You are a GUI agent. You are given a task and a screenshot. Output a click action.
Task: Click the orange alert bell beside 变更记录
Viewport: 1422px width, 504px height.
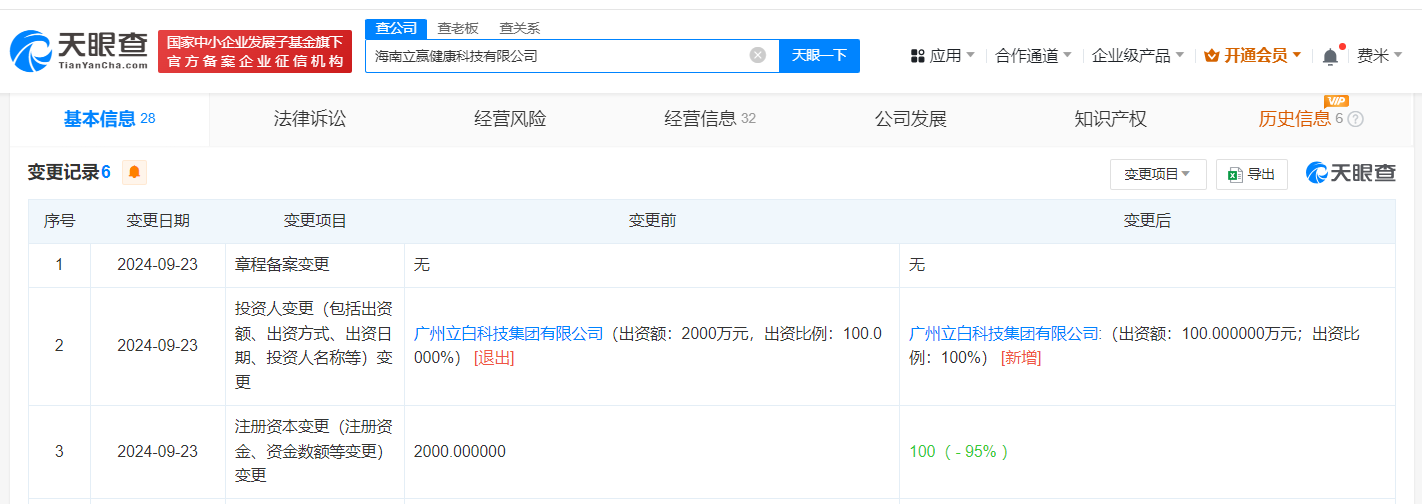point(135,173)
